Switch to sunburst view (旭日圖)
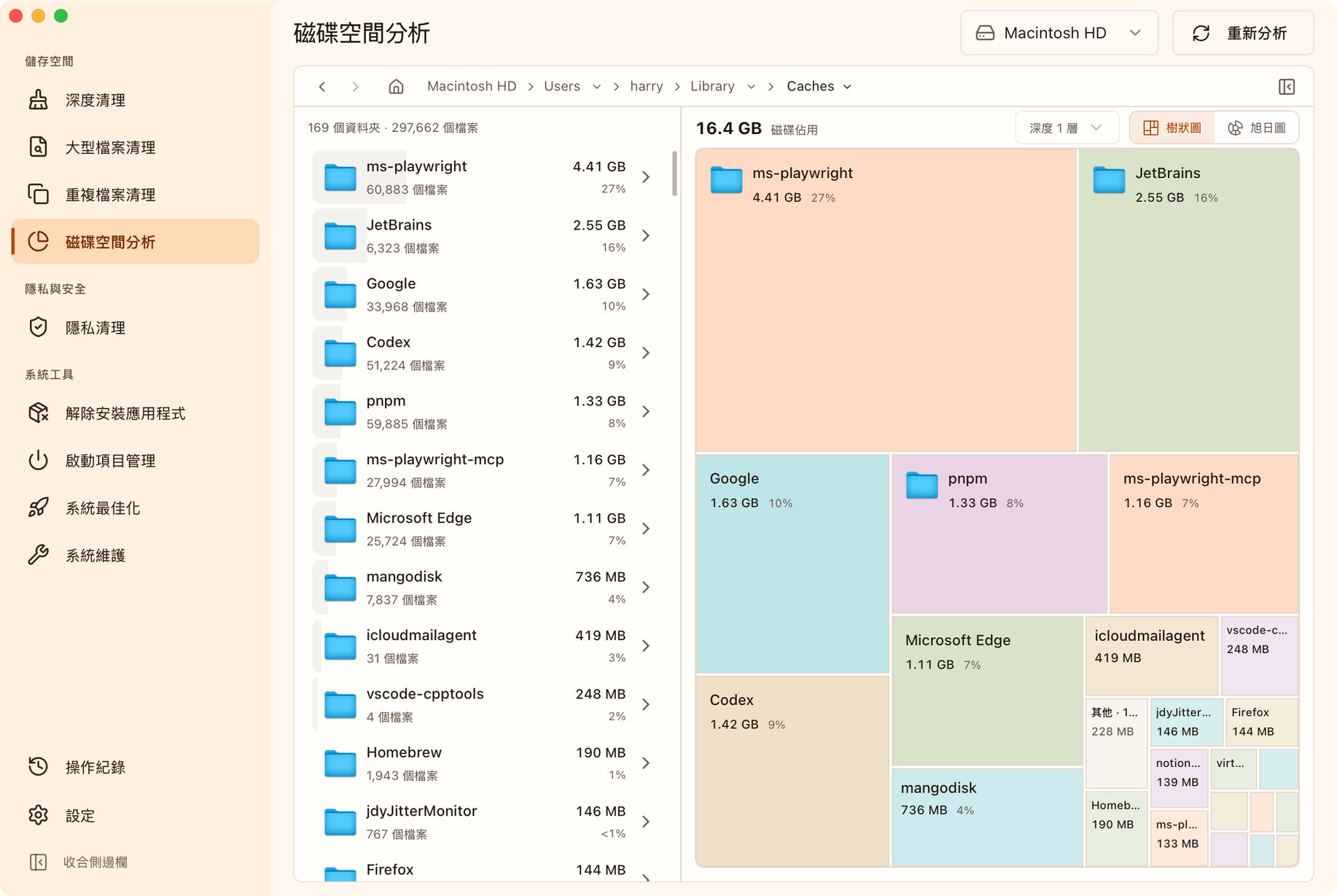This screenshot has height=896, width=1337. click(1257, 128)
